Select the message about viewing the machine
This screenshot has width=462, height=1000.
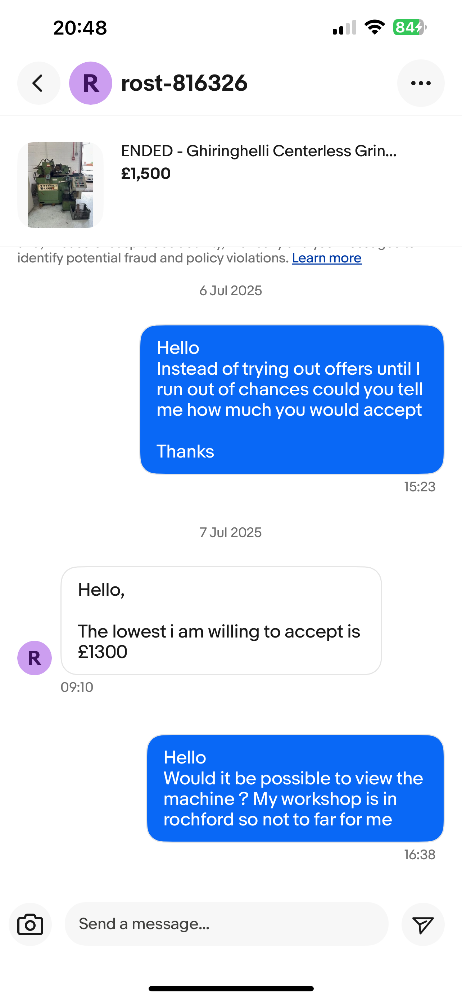[x=295, y=788]
